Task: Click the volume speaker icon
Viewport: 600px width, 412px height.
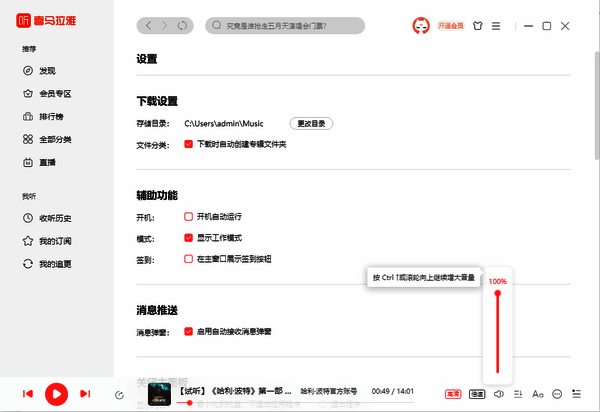Action: (498, 394)
